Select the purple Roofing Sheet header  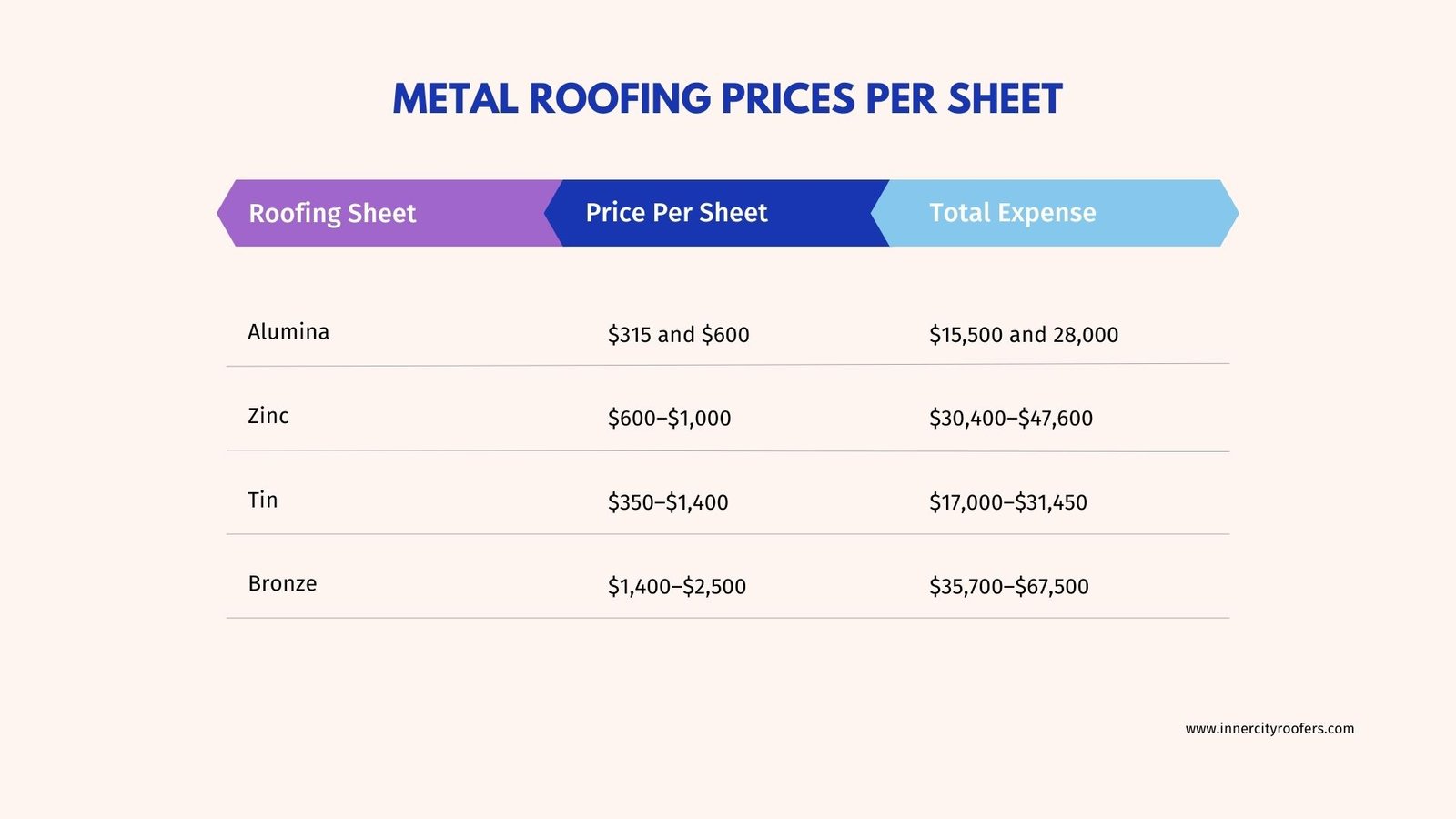point(332,213)
